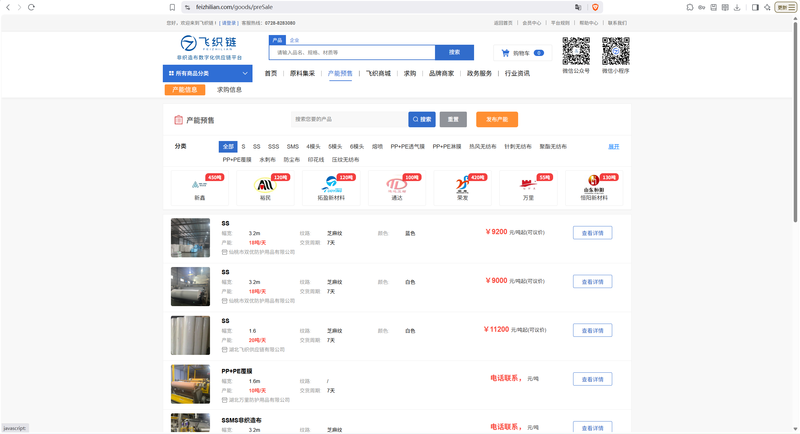Switch search scope to enterprise tab
Viewport: 800px width, 434px height.
tap(294, 40)
